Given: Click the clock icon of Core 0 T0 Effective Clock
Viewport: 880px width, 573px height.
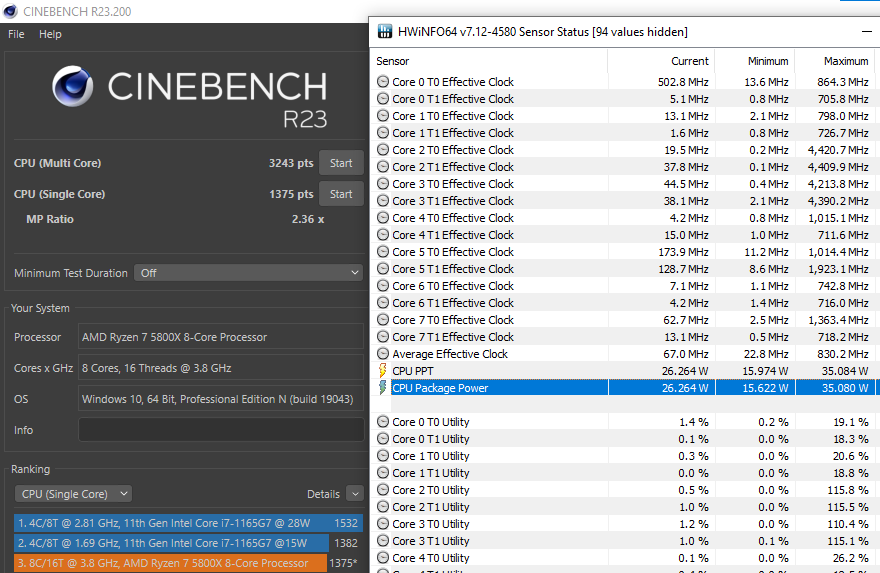Looking at the screenshot, I should (383, 82).
